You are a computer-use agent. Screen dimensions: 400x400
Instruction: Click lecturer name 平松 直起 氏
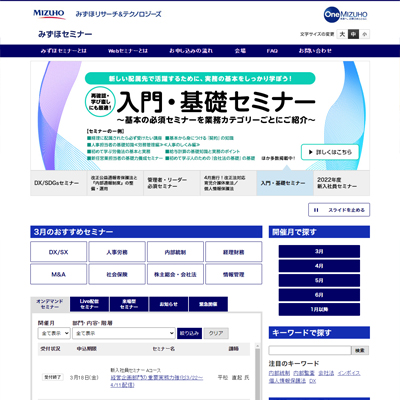click(233, 378)
